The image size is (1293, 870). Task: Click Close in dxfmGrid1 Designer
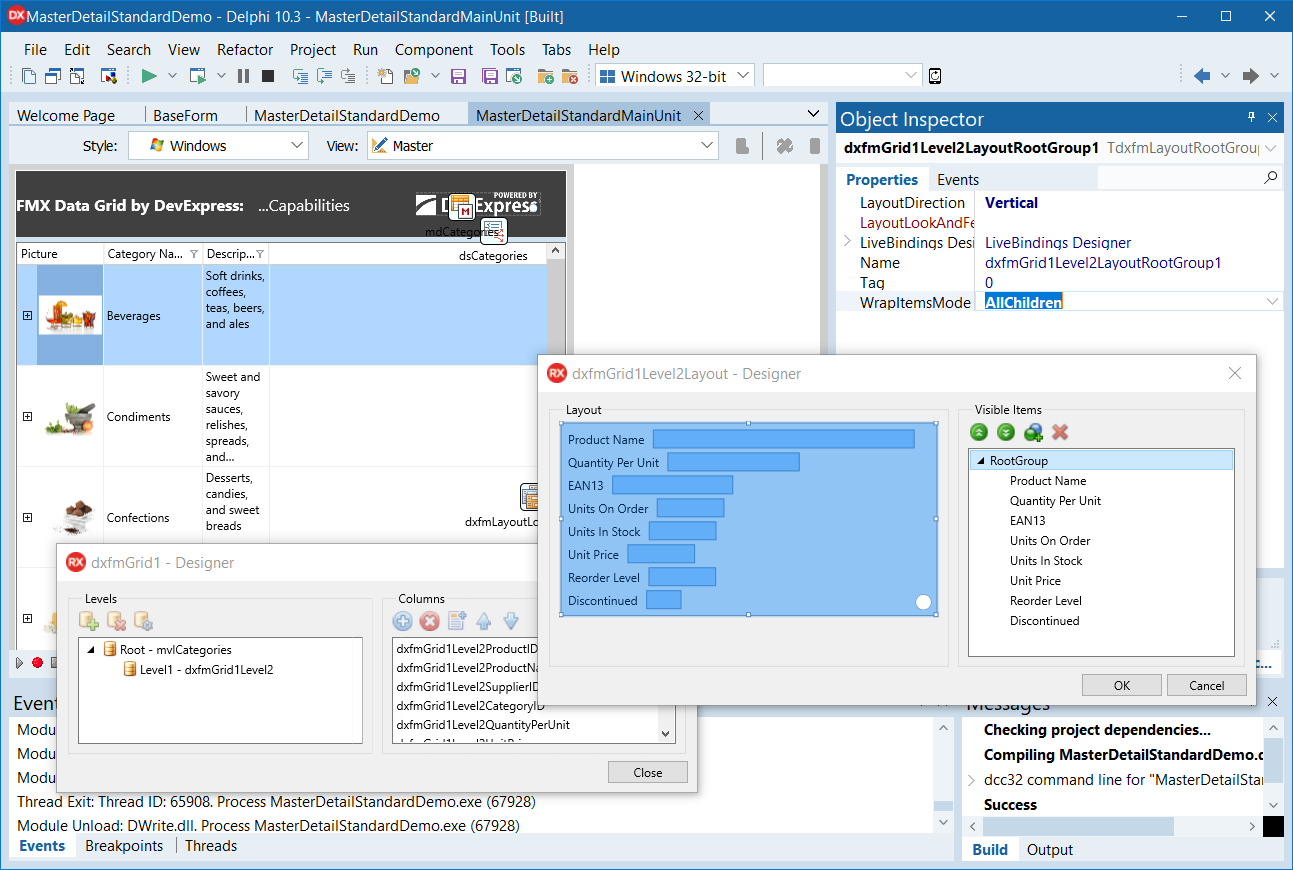tap(648, 772)
